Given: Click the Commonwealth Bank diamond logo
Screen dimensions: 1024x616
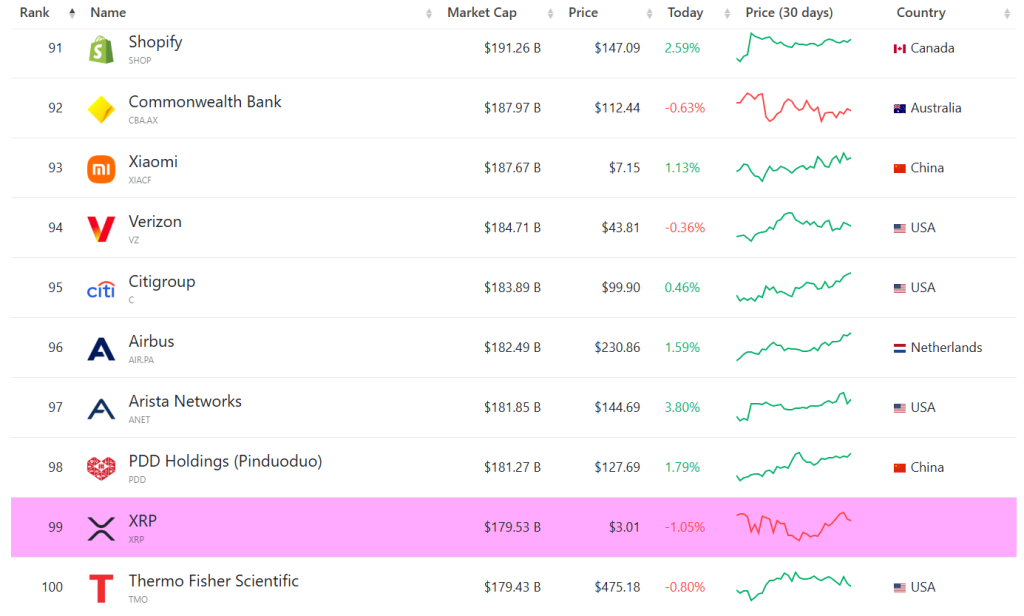Looking at the screenshot, I should tap(101, 109).
